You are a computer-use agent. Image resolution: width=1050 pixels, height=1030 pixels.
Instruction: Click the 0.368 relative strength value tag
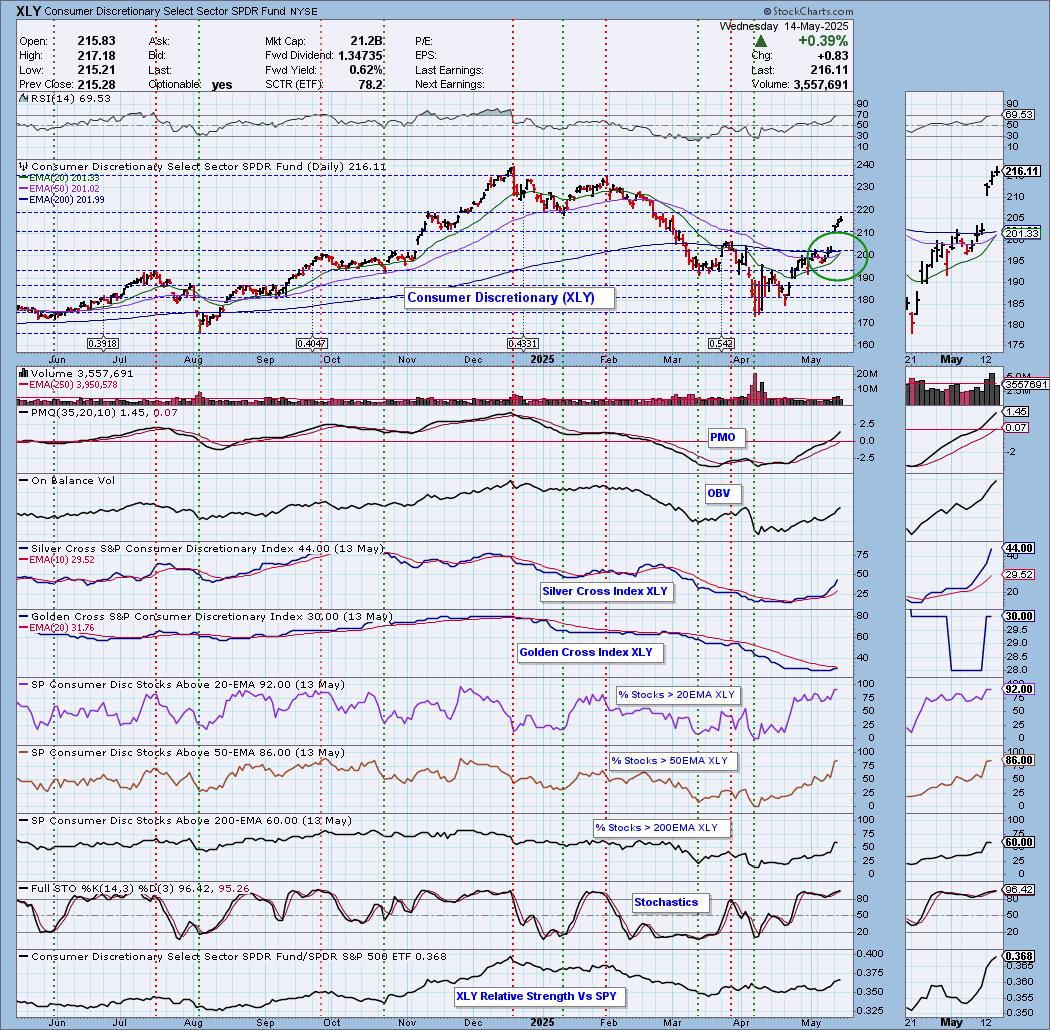coord(1021,956)
